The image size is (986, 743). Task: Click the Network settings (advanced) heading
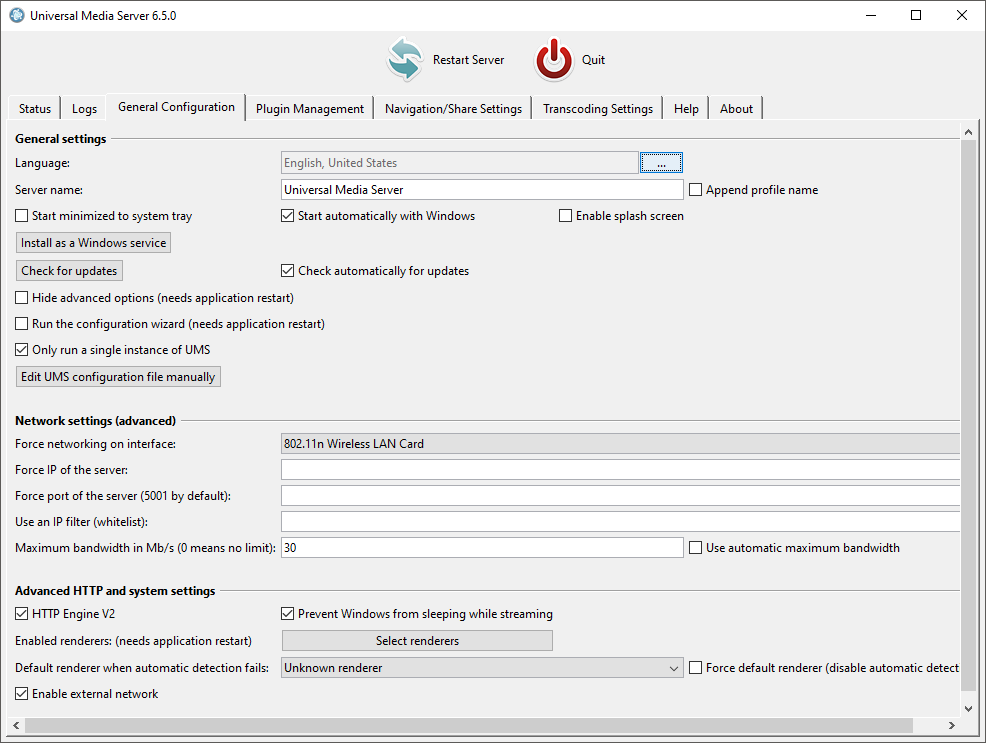tap(96, 421)
